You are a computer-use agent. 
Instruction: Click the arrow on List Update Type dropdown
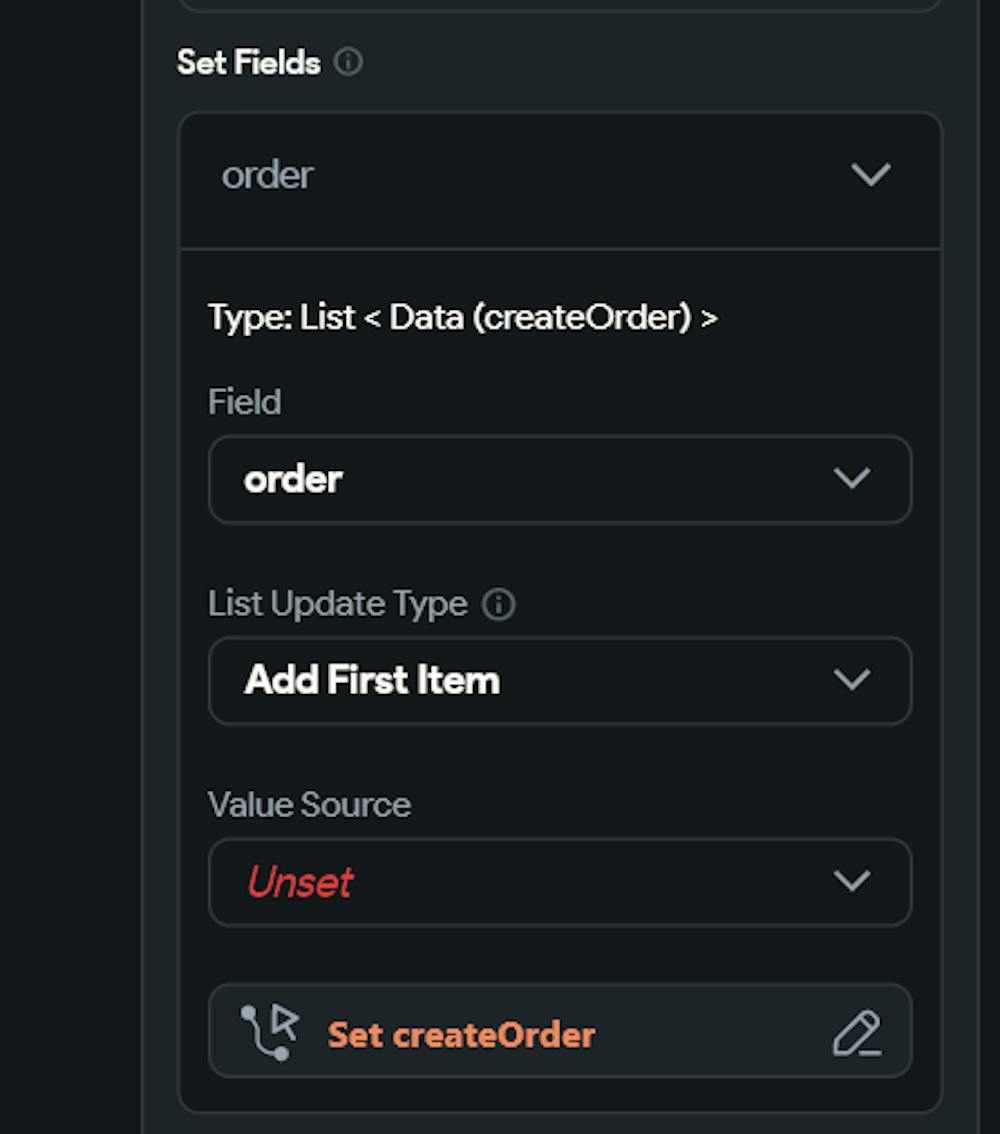click(851, 680)
